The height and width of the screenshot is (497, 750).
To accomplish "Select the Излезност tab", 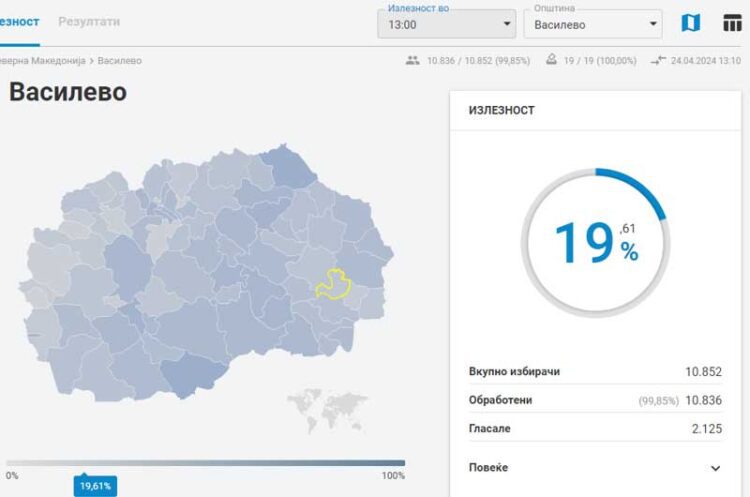I will 19,22.
